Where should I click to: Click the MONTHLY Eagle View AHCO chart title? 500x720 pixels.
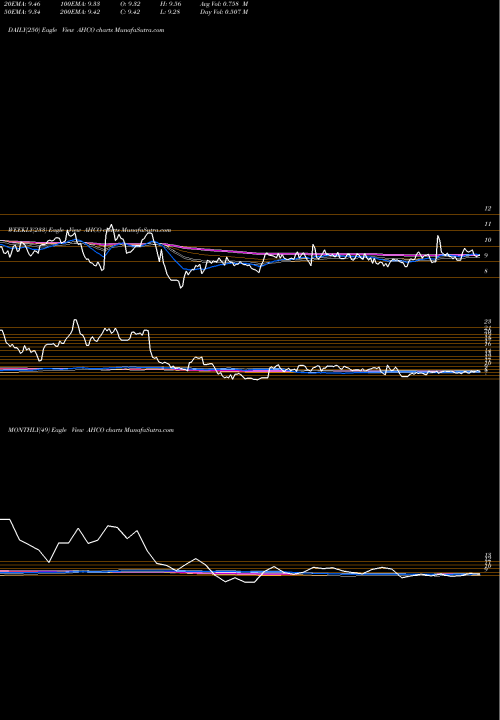[91, 430]
